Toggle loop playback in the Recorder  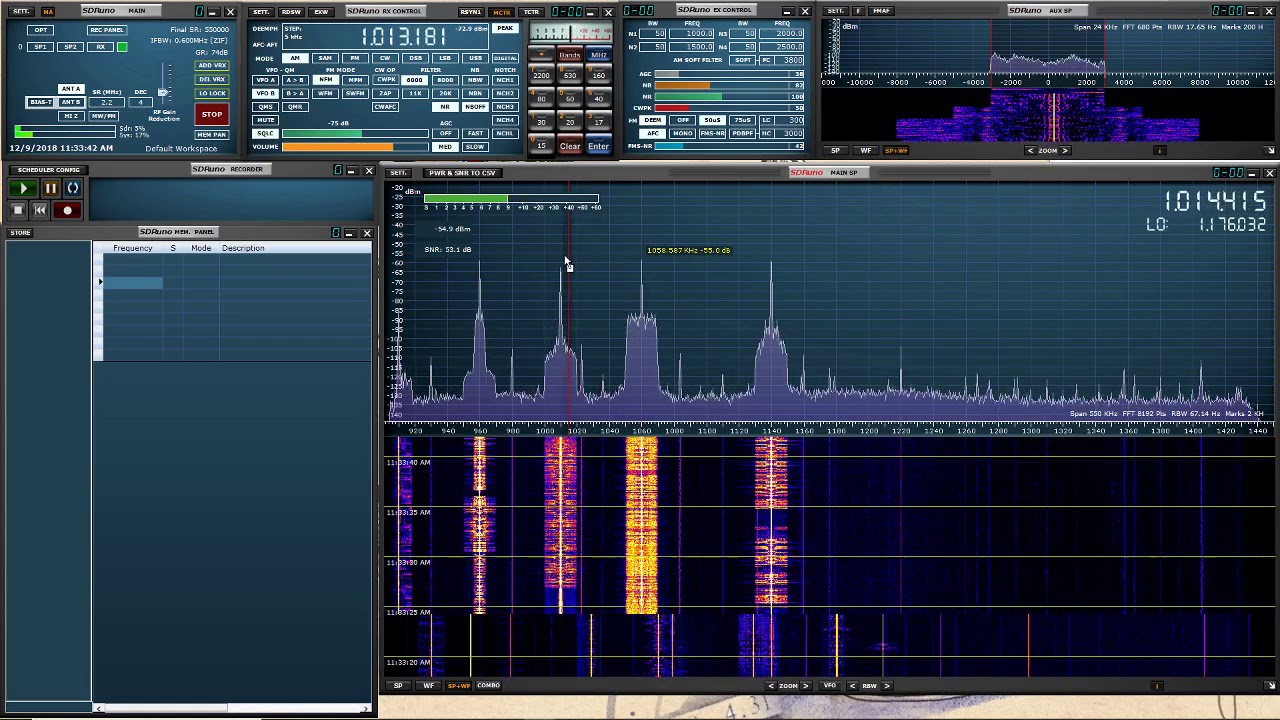click(73, 188)
